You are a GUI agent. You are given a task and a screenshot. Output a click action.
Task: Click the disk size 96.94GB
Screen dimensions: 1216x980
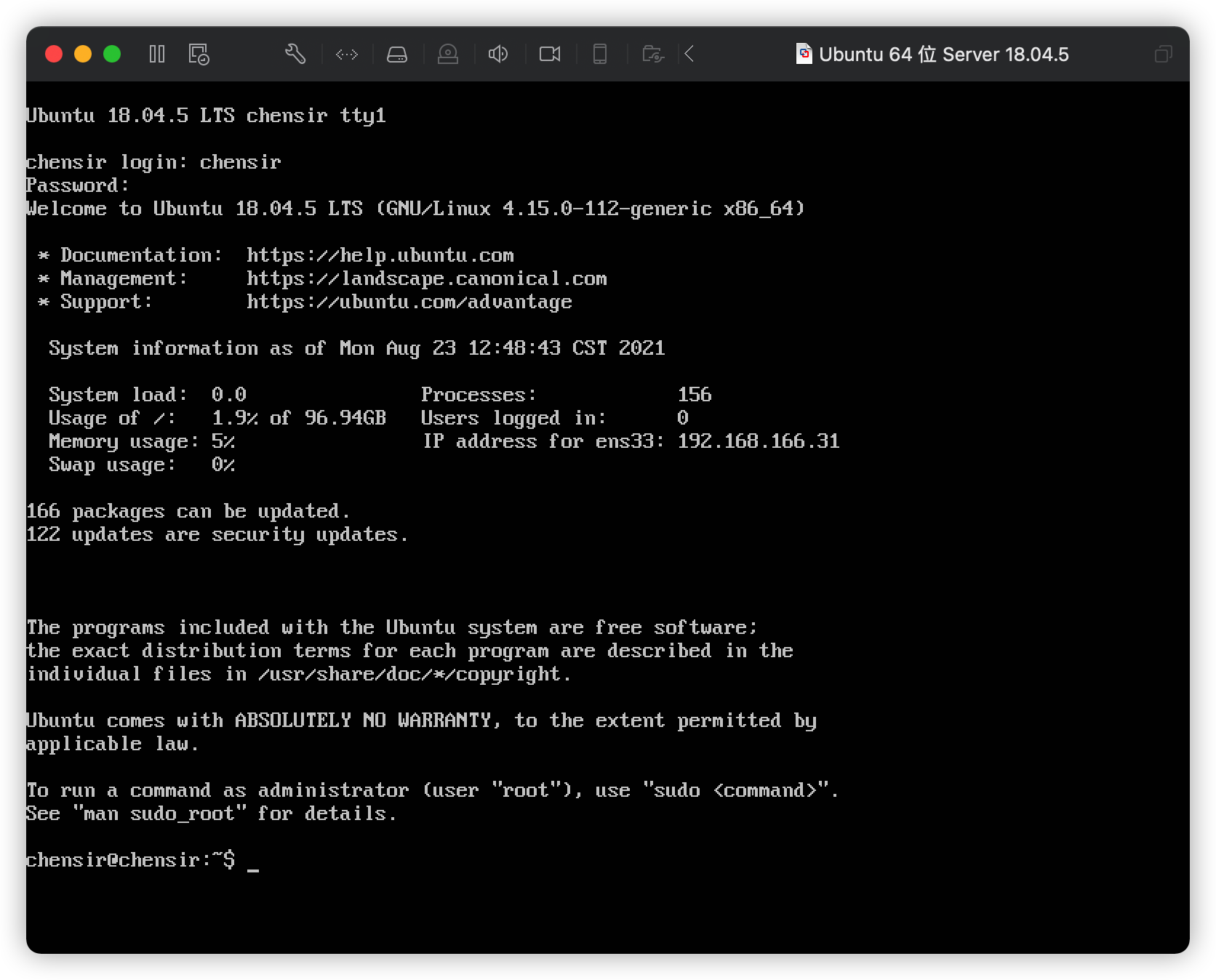345,418
